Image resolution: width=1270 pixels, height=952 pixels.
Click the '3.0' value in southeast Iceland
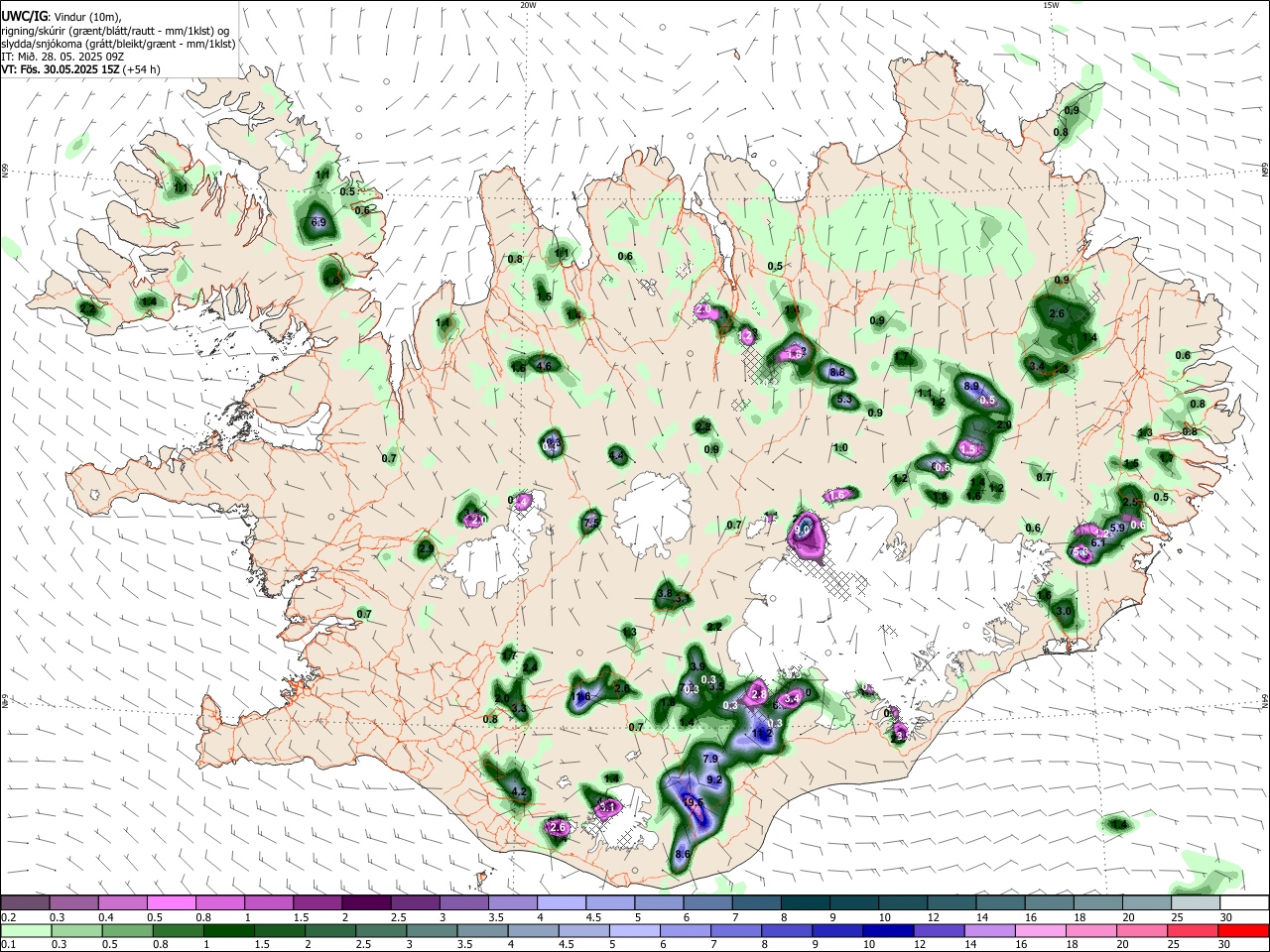pyautogui.click(x=1065, y=612)
